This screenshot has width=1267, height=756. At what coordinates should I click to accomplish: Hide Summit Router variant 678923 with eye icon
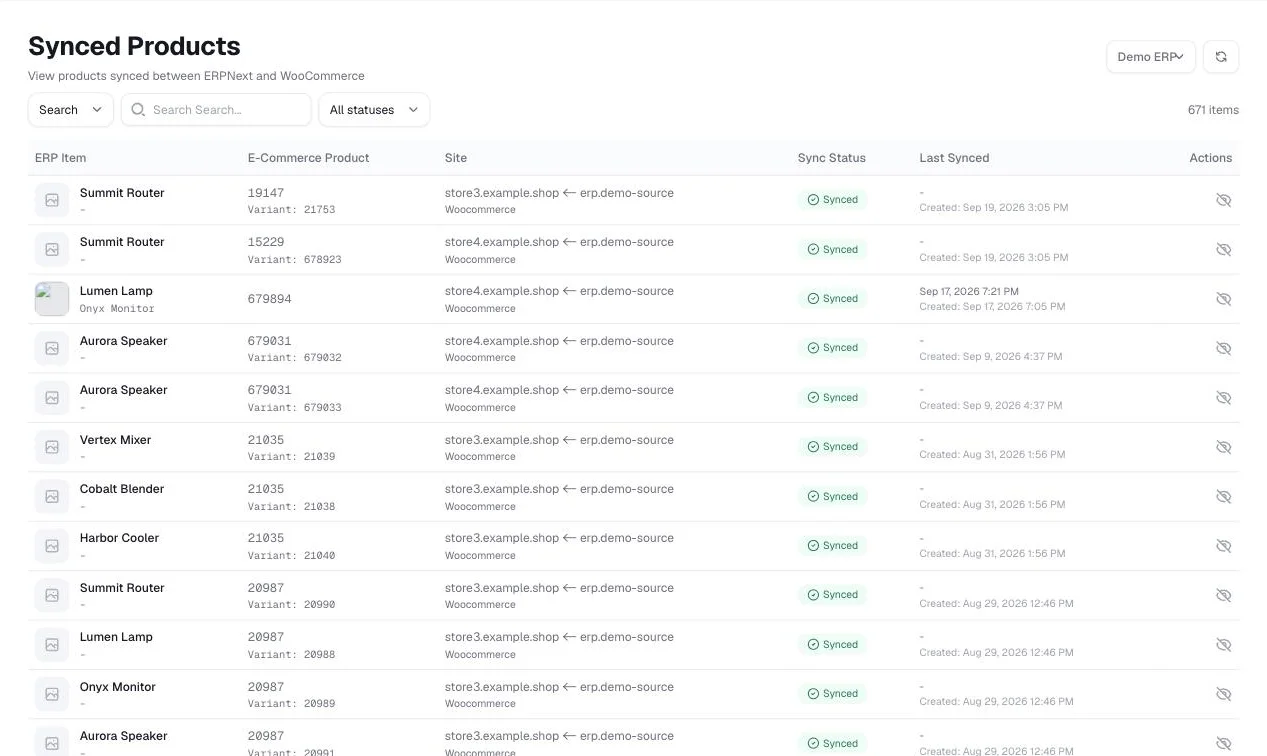[x=1223, y=249]
